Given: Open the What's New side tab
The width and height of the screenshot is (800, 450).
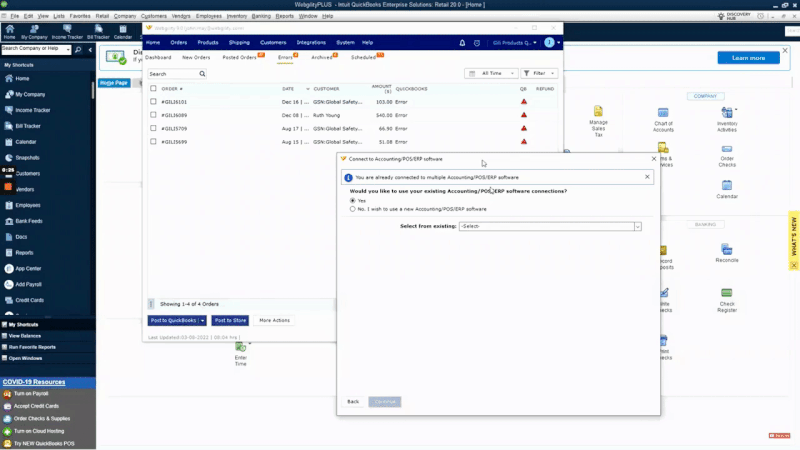Looking at the screenshot, I should point(794,240).
